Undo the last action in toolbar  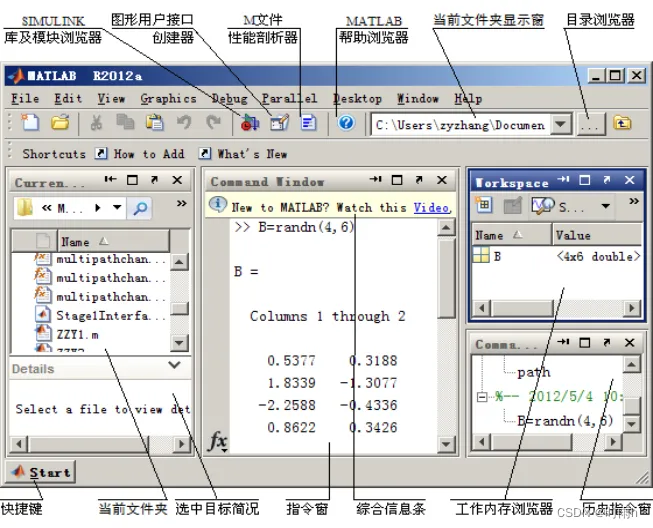coord(184,122)
